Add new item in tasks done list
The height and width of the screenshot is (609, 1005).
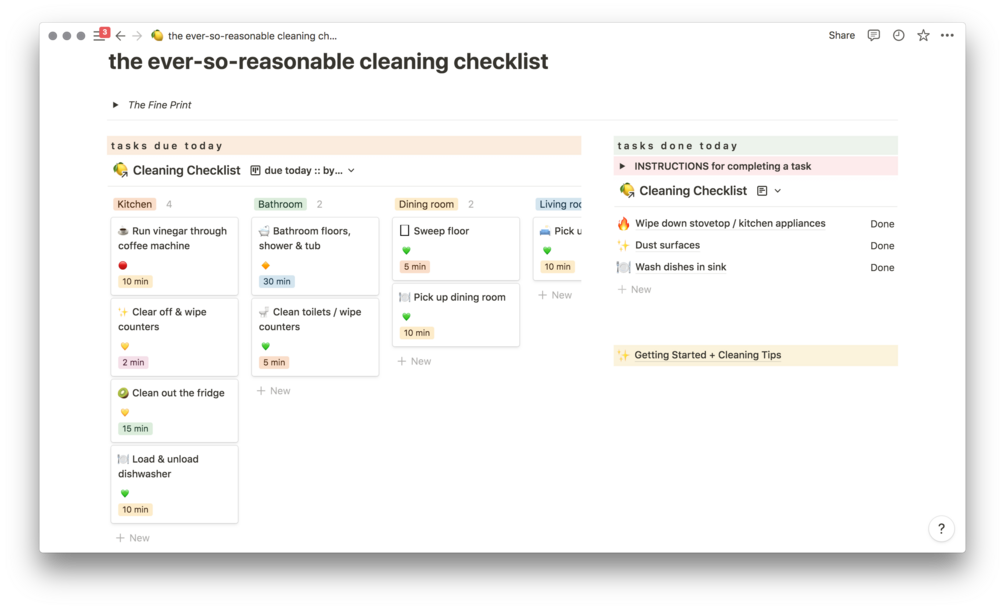[x=634, y=290]
